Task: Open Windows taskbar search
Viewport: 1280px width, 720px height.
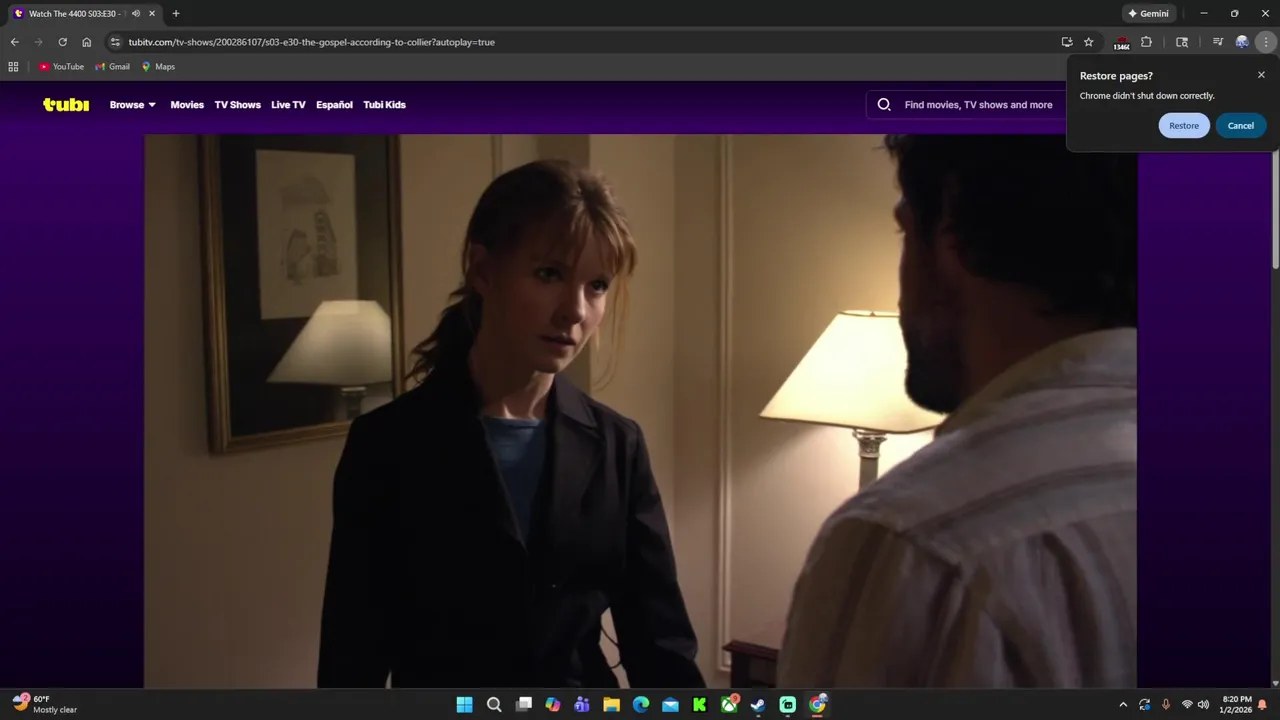Action: pyautogui.click(x=494, y=704)
